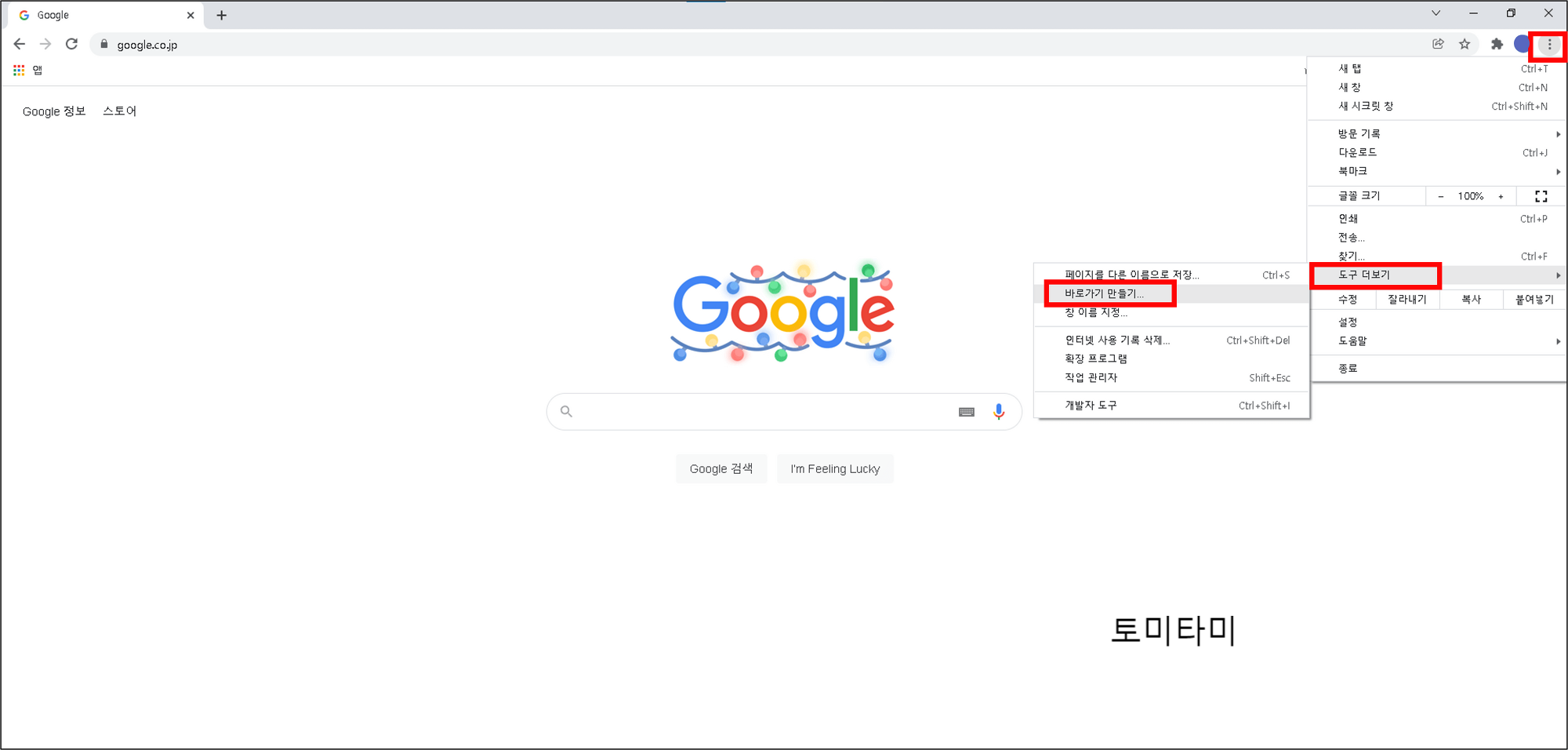Screen dimensions: 1568x750
Task: Click the 앱 bookmark label
Action: (38, 70)
